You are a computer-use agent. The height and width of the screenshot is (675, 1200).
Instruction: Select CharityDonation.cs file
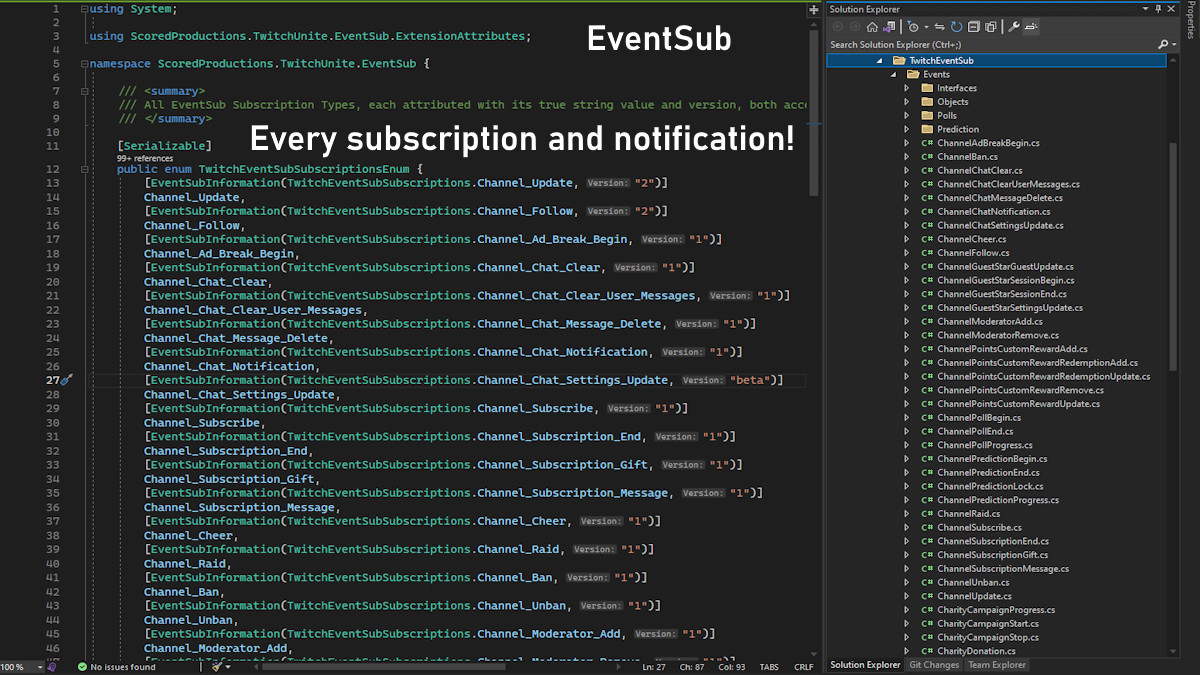[x=976, y=651]
